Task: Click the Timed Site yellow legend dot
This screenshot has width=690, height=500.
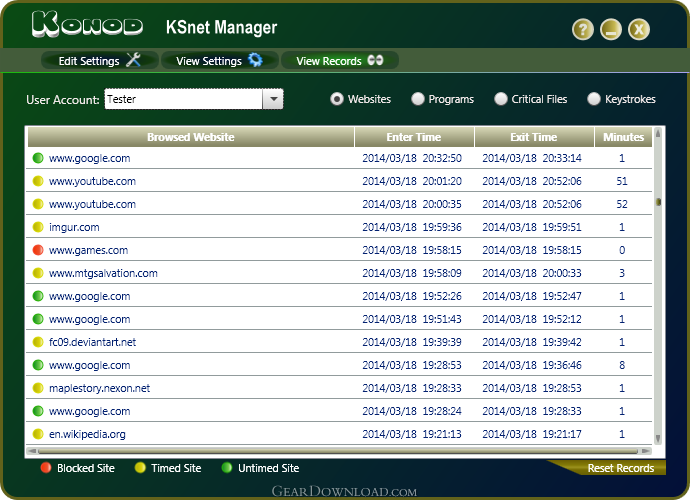Action: pos(140,467)
